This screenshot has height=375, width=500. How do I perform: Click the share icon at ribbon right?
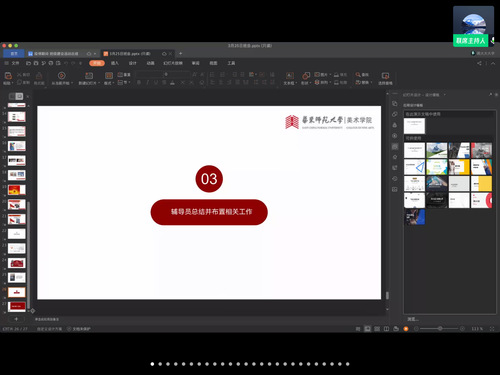pyautogui.click(x=479, y=63)
